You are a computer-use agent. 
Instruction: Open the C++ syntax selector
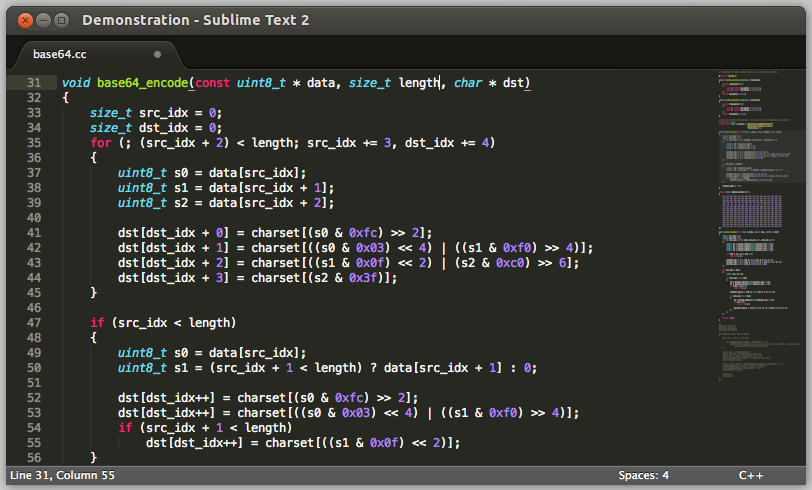(751, 475)
